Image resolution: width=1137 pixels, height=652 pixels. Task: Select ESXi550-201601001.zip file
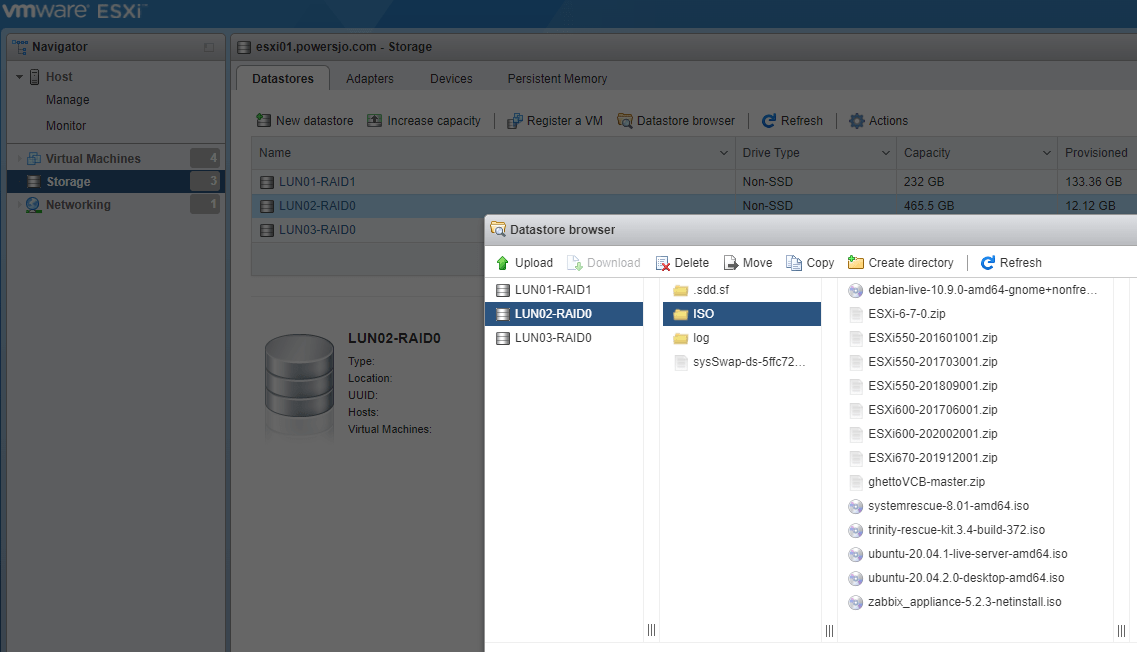point(924,338)
